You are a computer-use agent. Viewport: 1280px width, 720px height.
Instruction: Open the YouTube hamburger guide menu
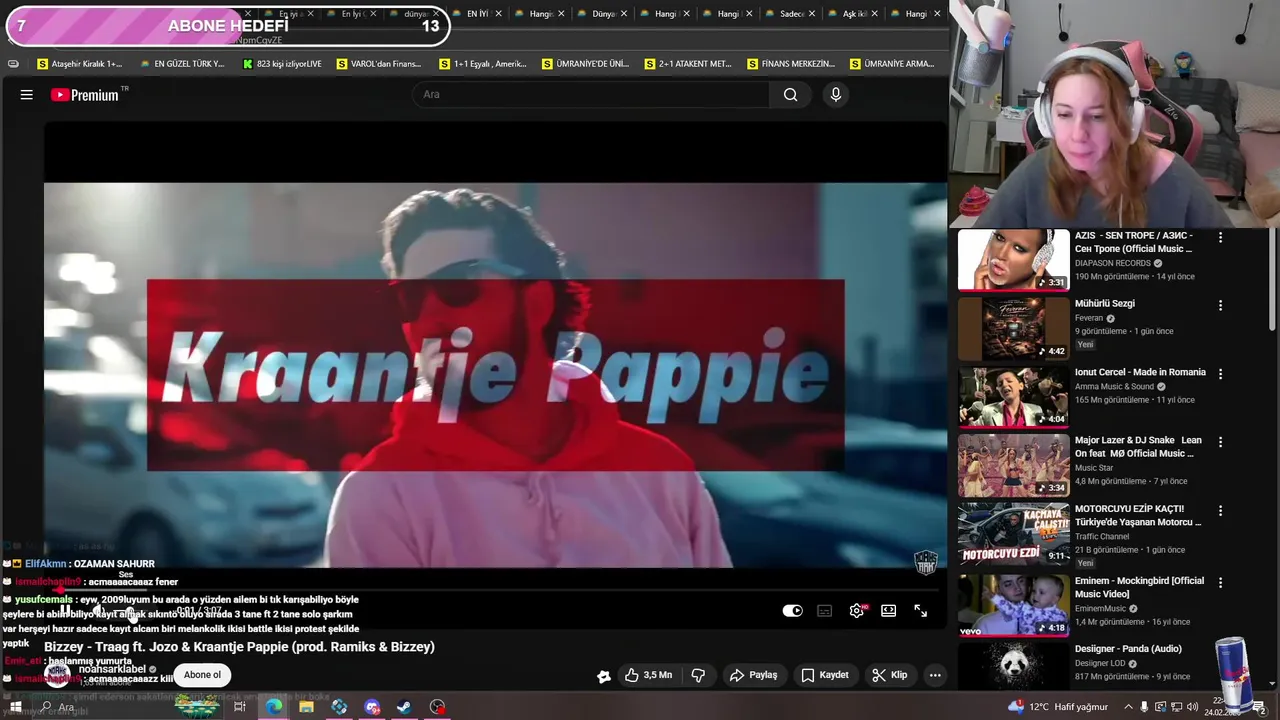pyautogui.click(x=27, y=95)
